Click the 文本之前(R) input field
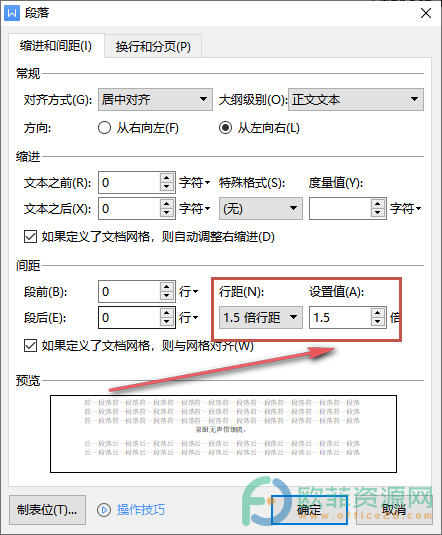The width and height of the screenshot is (442, 535). pyautogui.click(x=129, y=183)
